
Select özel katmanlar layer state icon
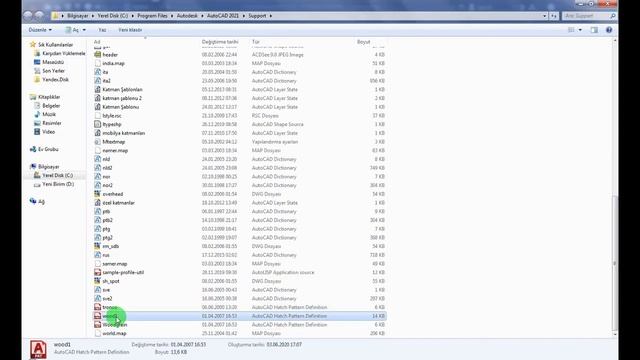(98, 202)
